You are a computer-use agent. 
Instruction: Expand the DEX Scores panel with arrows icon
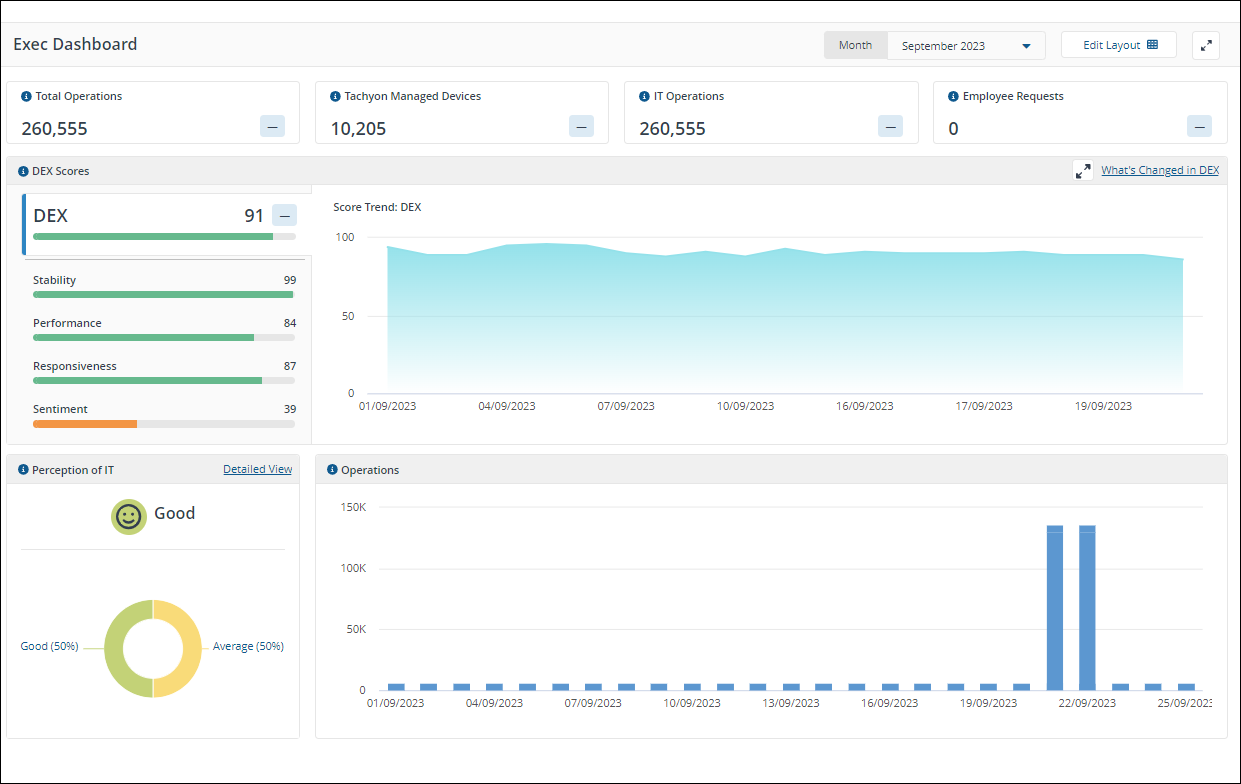click(1083, 171)
